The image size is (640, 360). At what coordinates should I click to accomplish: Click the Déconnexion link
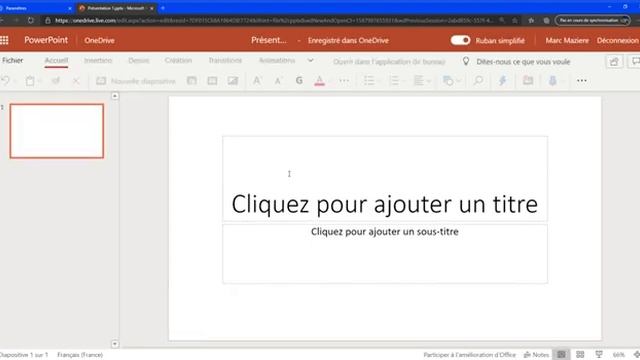click(x=617, y=40)
